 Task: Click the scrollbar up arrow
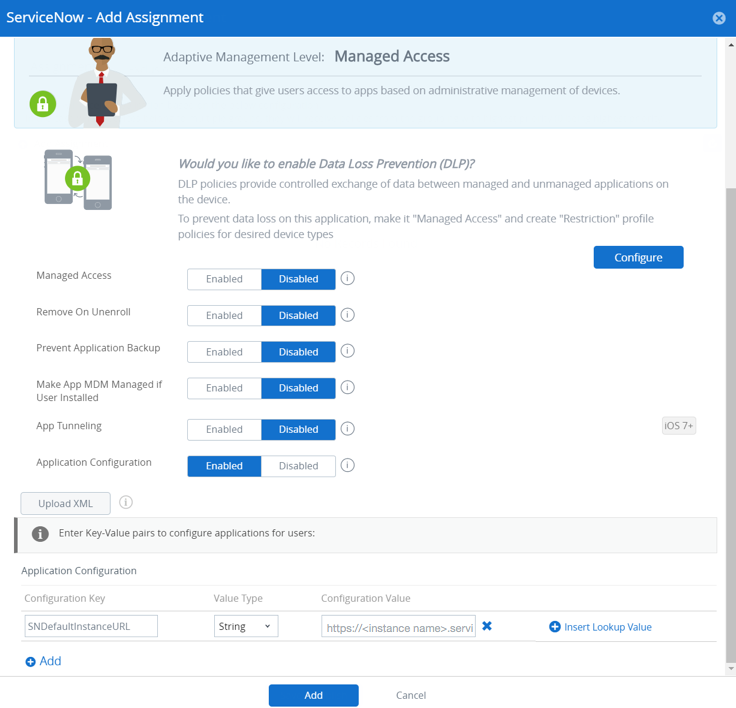pos(731,45)
